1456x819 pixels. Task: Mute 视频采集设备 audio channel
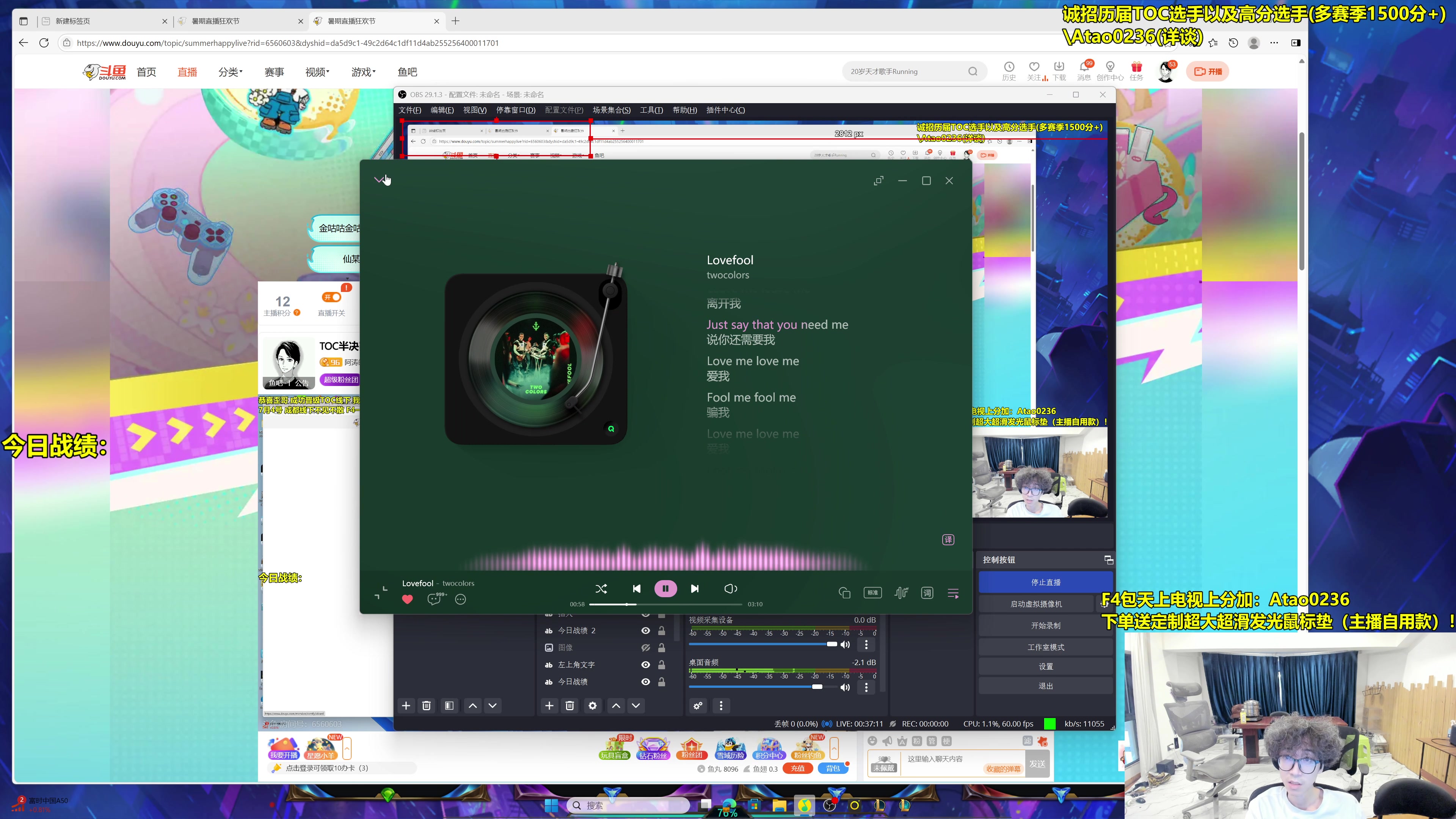coord(845,644)
